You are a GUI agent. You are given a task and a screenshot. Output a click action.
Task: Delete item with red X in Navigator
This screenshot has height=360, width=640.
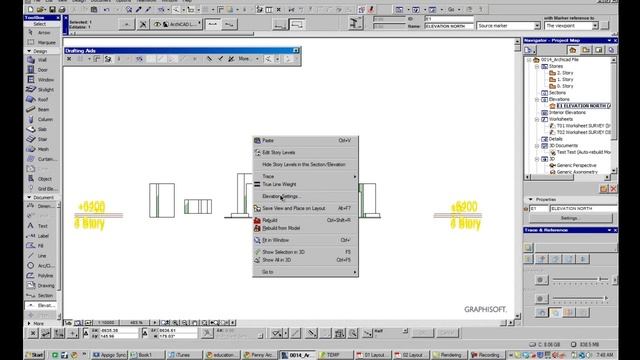(x=613, y=189)
